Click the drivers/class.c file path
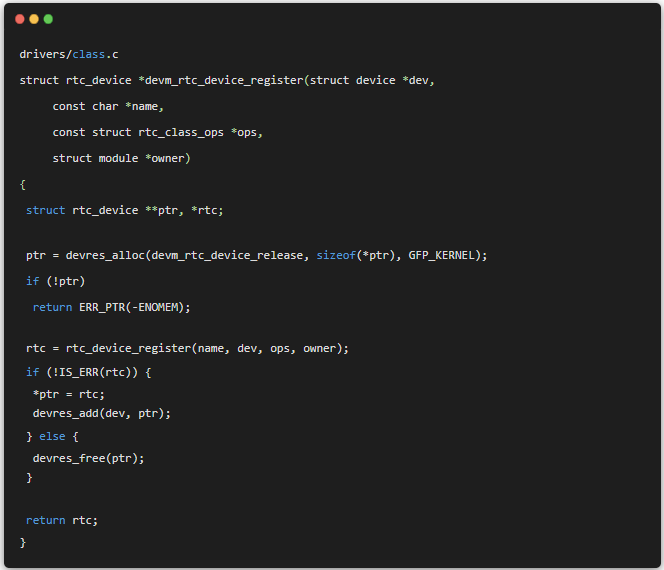This screenshot has width=664, height=570. coord(69,54)
